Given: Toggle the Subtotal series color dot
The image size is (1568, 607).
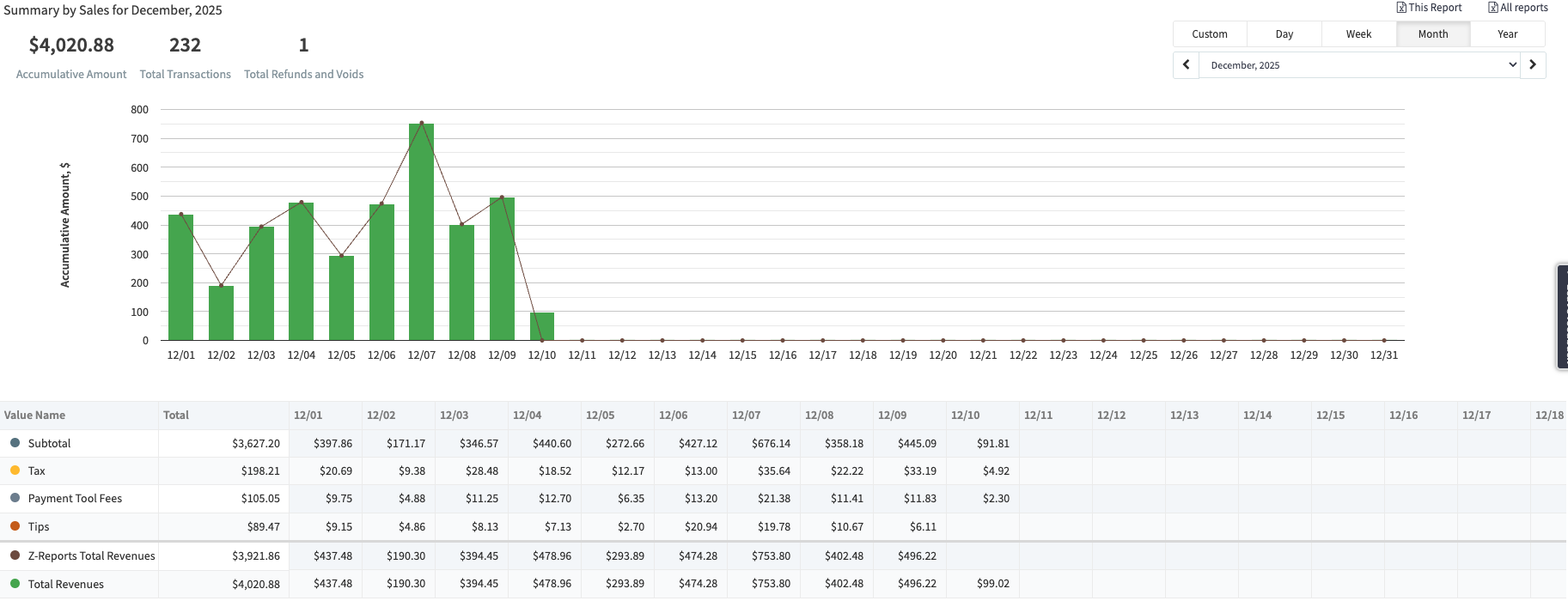Looking at the screenshot, I should click(x=15, y=443).
